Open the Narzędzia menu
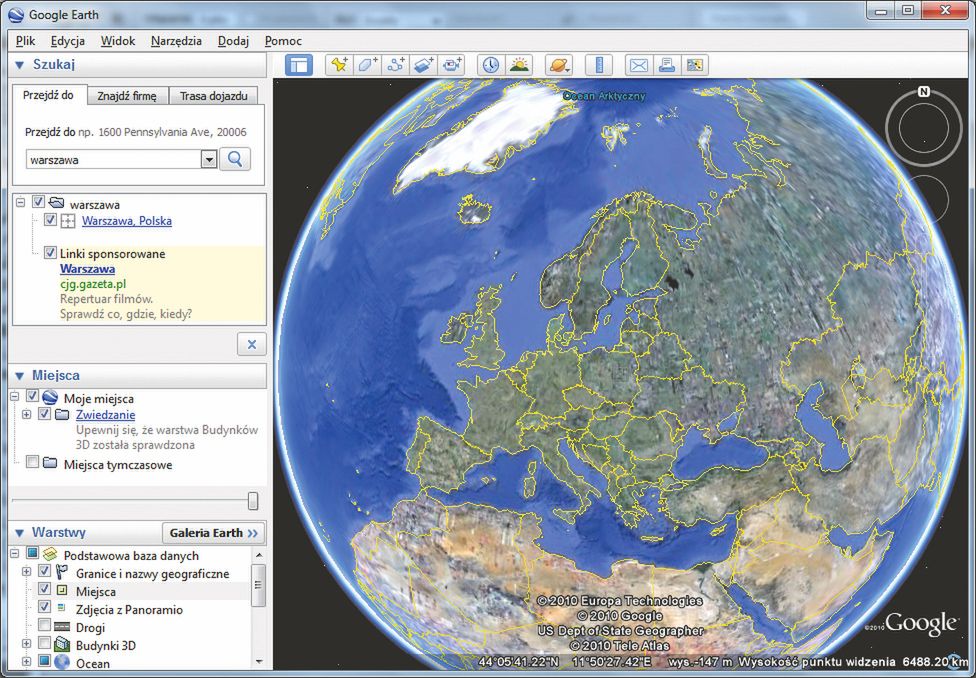The width and height of the screenshot is (976, 678). pos(176,41)
